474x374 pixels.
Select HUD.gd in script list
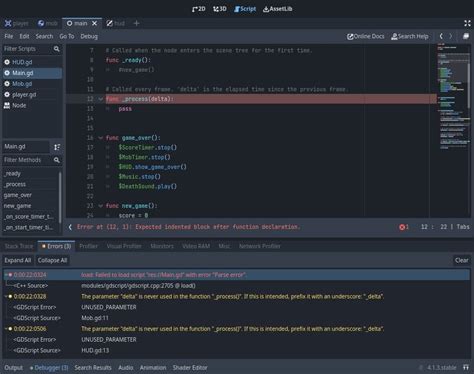pos(32,62)
